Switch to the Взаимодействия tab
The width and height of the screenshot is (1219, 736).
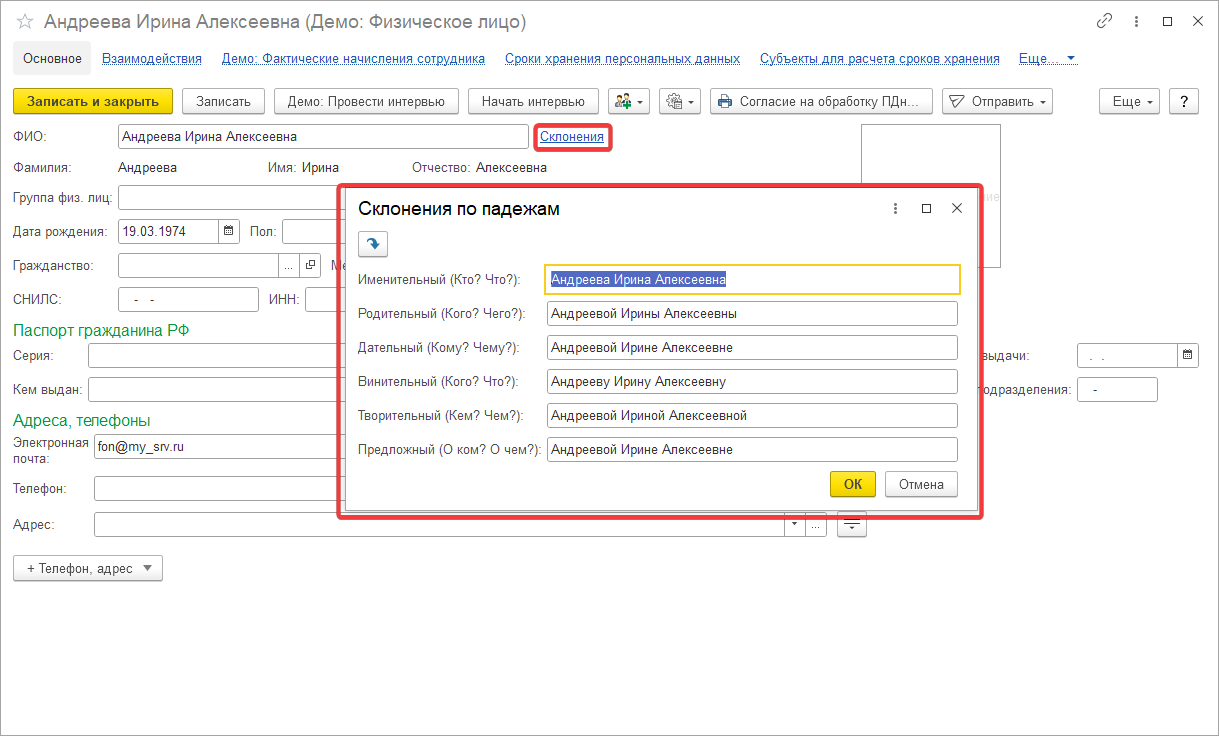click(152, 58)
